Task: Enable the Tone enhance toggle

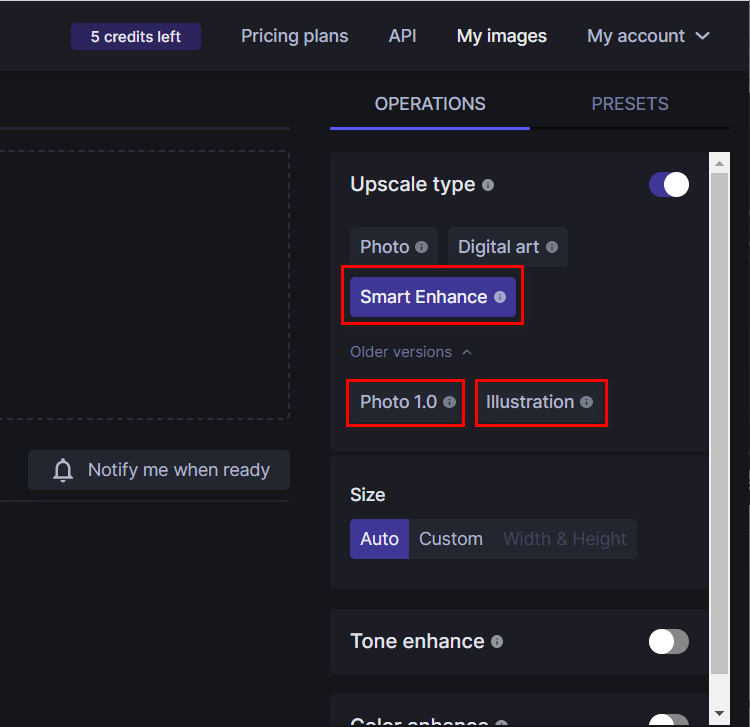Action: coord(669,641)
